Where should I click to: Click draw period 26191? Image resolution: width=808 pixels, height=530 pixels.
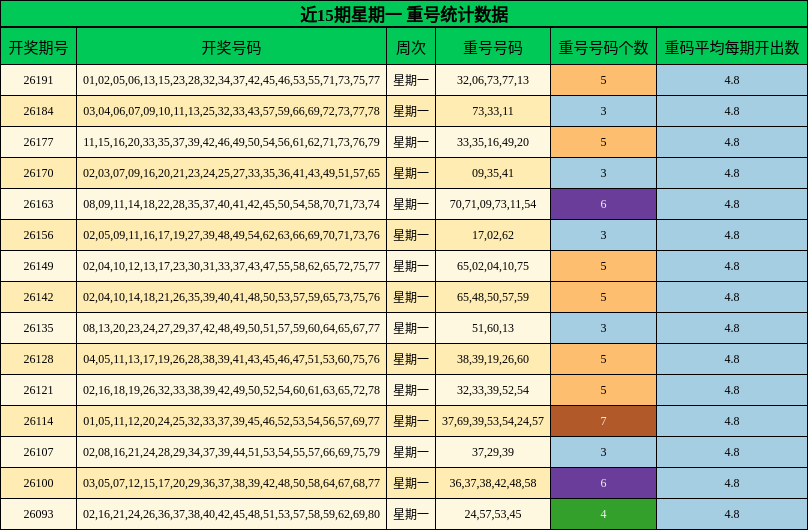pos(39,80)
